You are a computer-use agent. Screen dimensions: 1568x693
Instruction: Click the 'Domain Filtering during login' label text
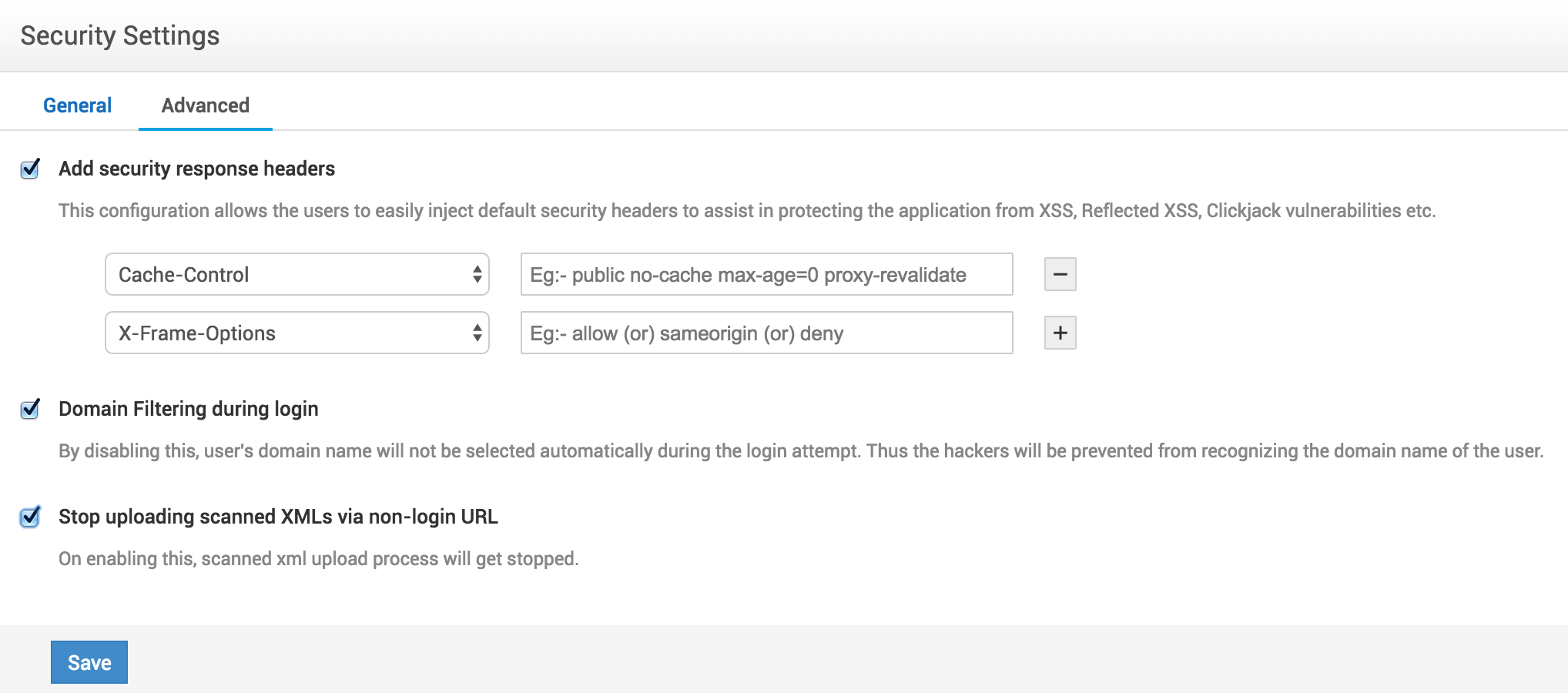point(188,409)
